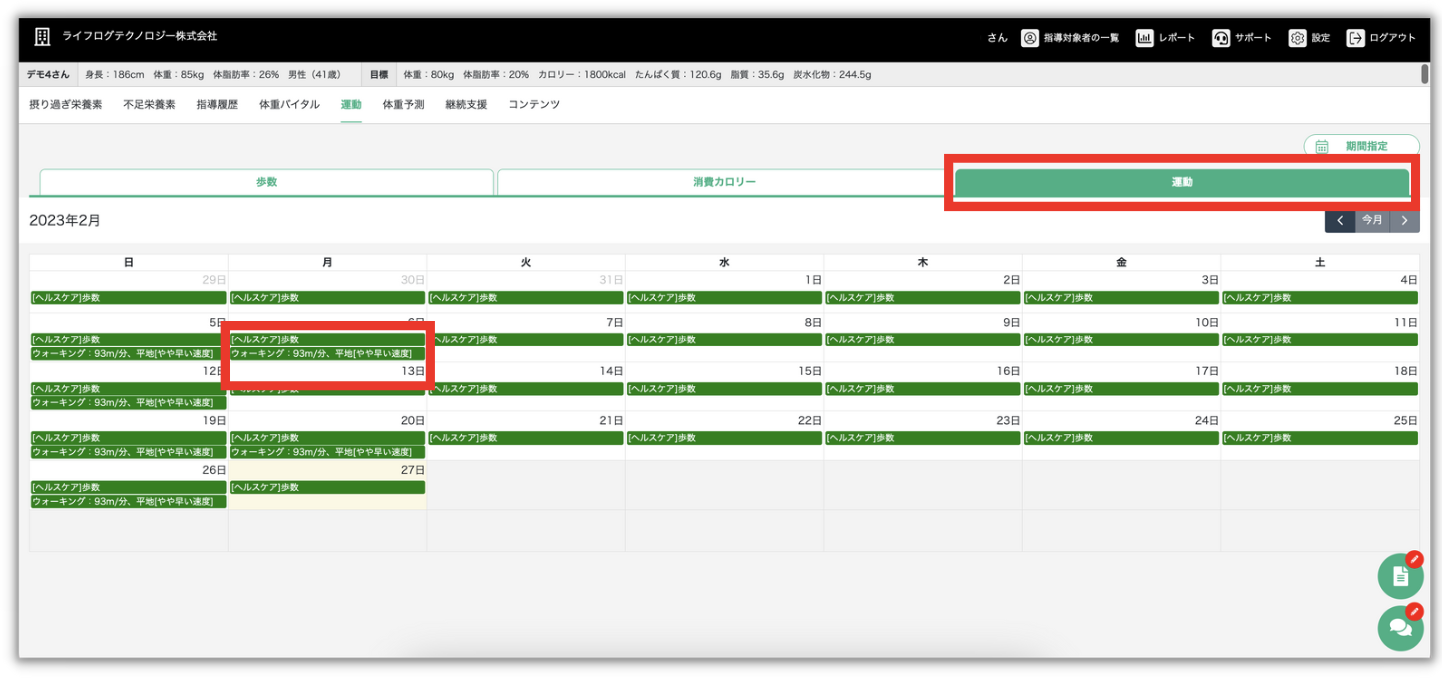Open 体重バイタル in navigation menu
Image resolution: width=1442 pixels, height=678 pixels.
[x=289, y=104]
